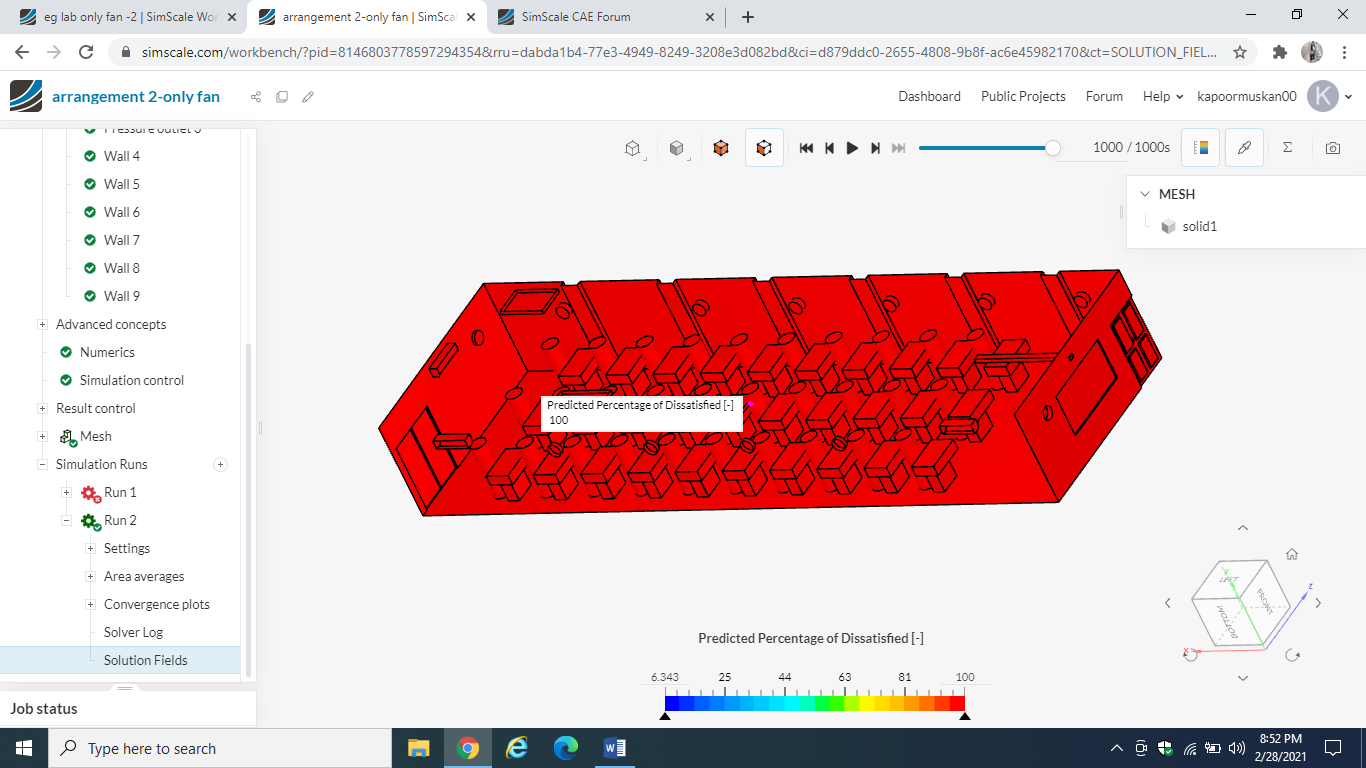Image resolution: width=1366 pixels, height=768 pixels.
Task: Collapse the MESH section
Action: click(1145, 194)
